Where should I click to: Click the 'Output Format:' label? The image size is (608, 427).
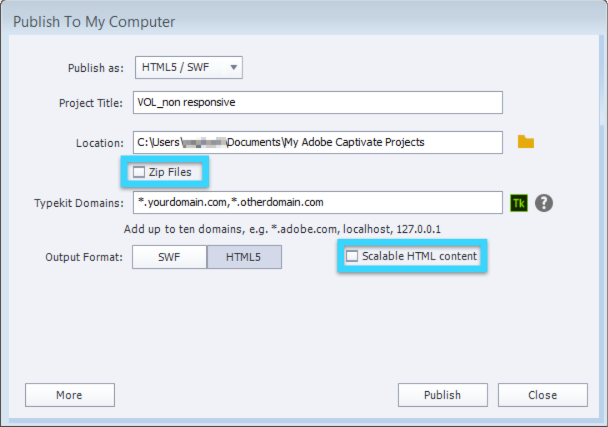point(84,257)
